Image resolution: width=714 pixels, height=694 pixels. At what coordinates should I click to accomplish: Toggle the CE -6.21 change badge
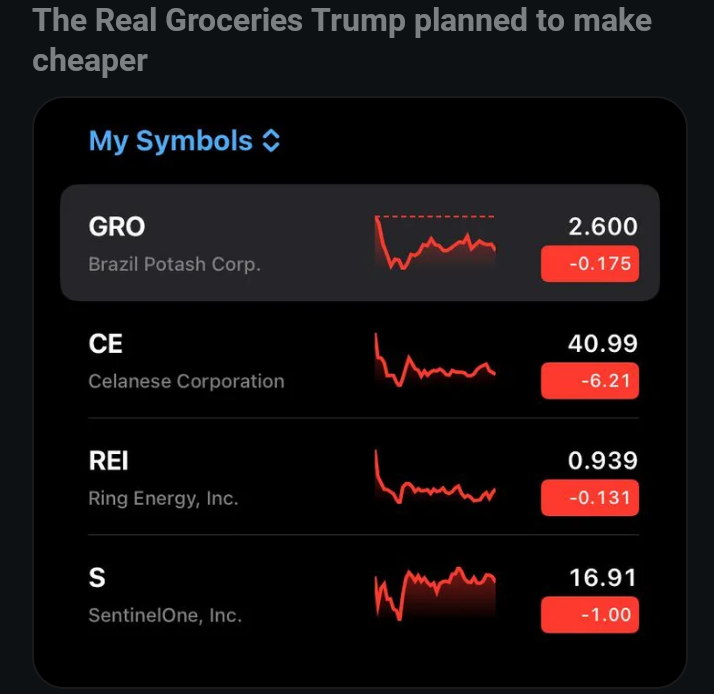(590, 381)
